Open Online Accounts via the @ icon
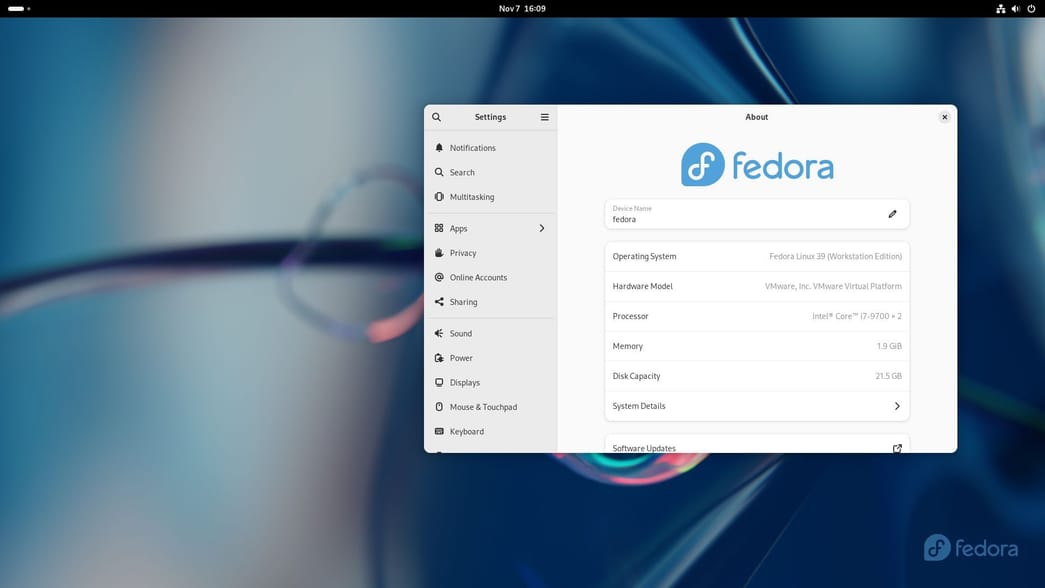The image size is (1045, 588). pyautogui.click(x=438, y=277)
